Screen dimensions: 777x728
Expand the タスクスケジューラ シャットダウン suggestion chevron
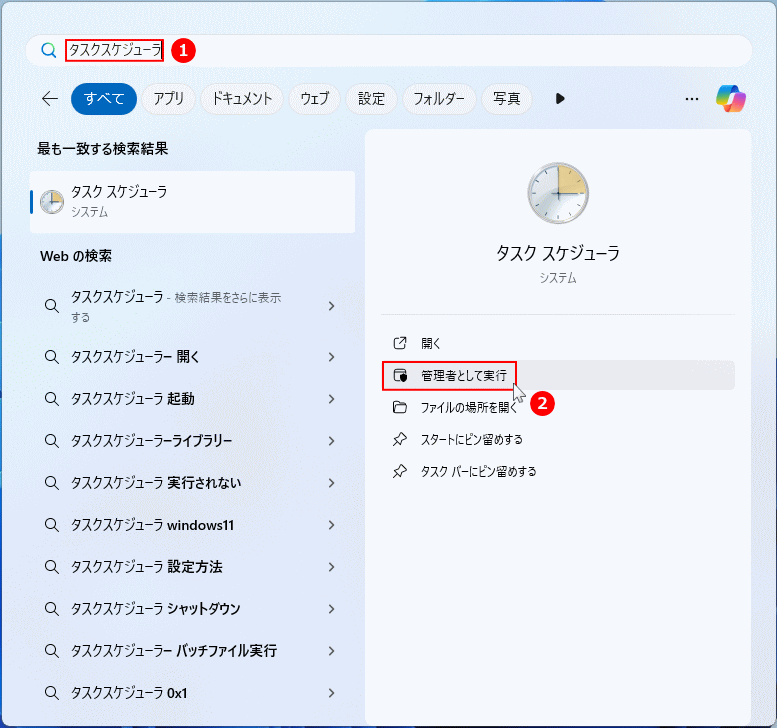pyautogui.click(x=332, y=609)
